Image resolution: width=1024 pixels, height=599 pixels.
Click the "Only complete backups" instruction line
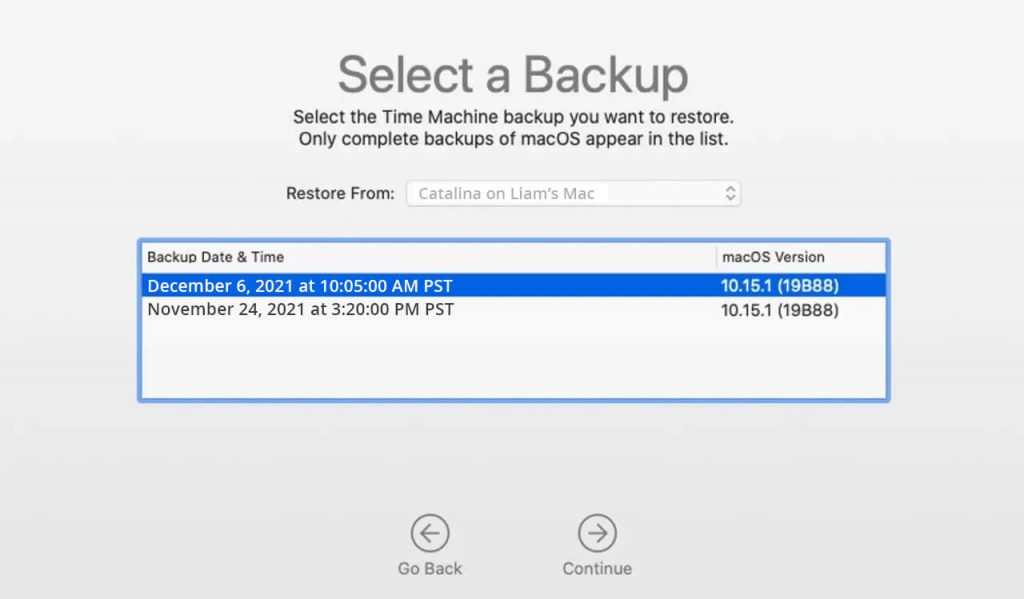512,139
